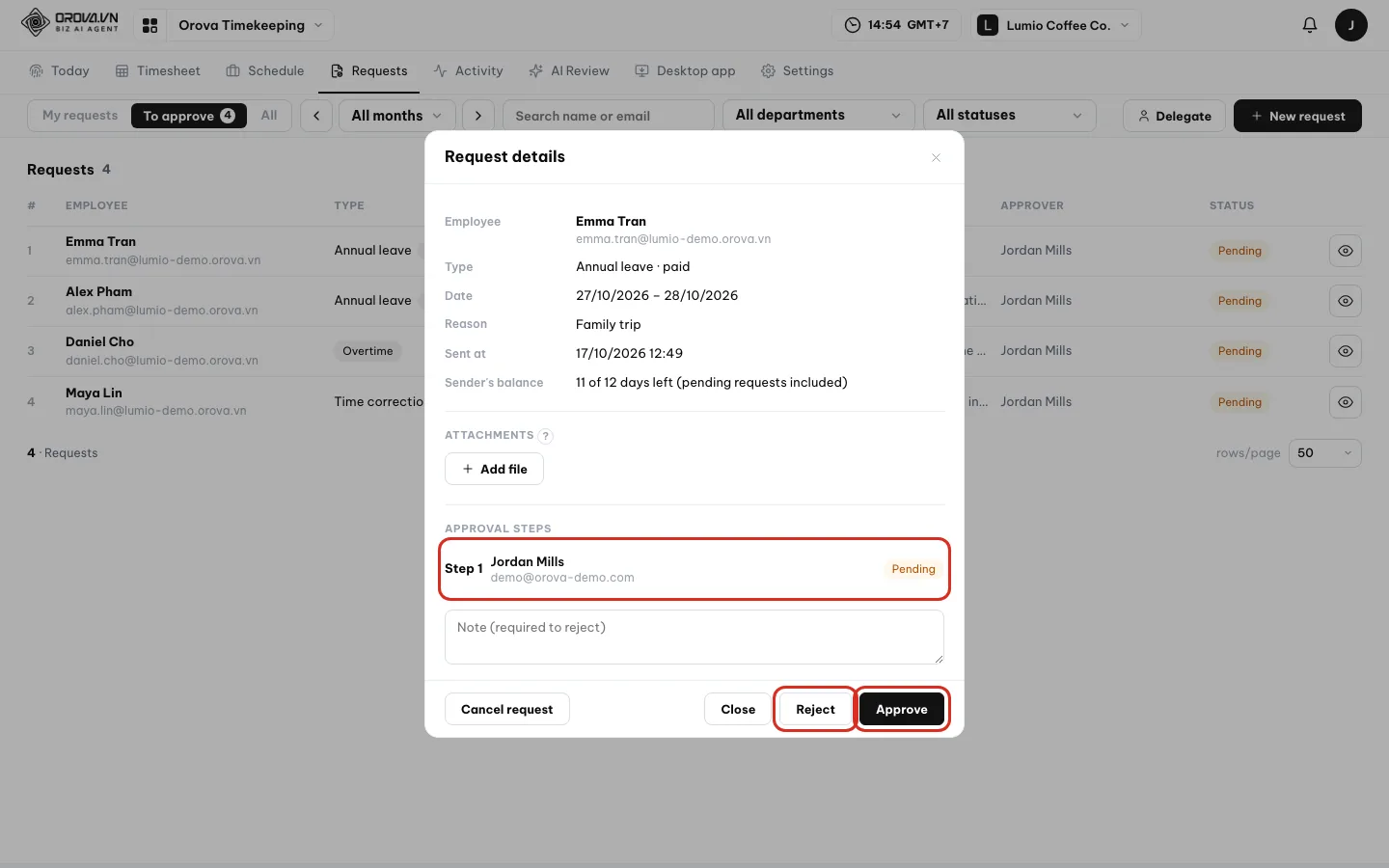Go to next month arrow
Viewport: 1389px width, 868px height.
click(x=478, y=116)
